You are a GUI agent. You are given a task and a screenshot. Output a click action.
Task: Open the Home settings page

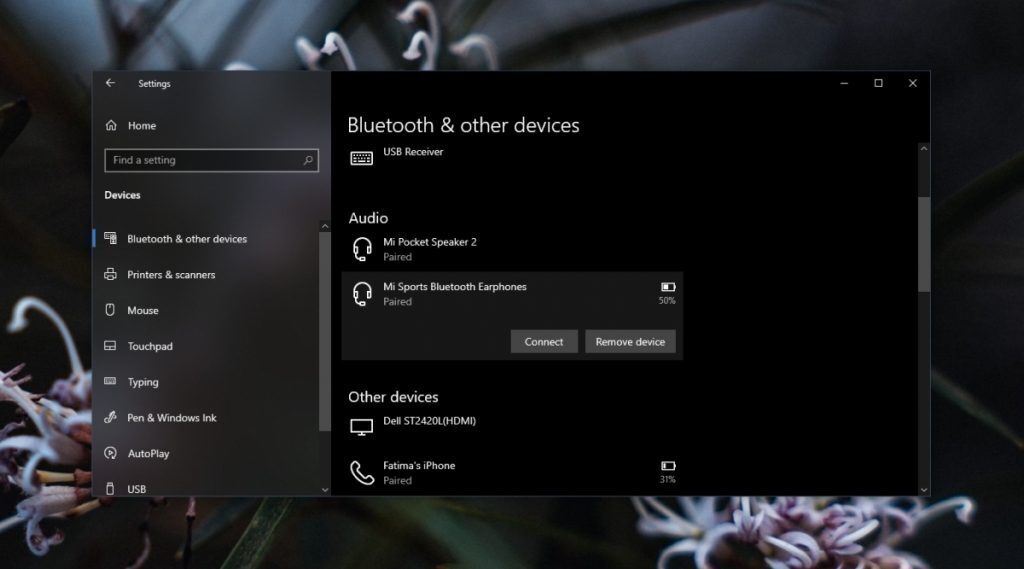pos(142,125)
